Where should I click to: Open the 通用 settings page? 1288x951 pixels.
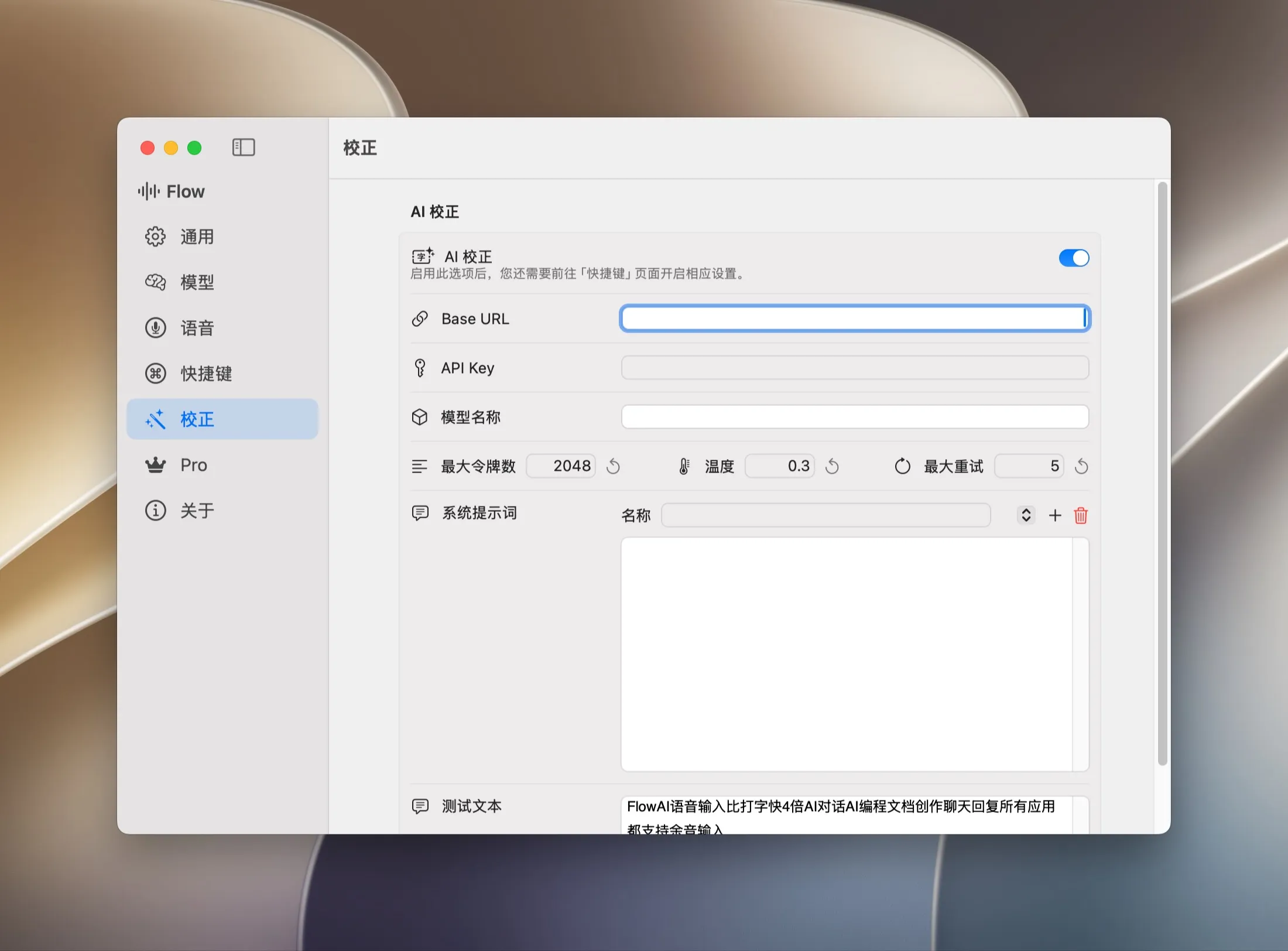point(222,237)
